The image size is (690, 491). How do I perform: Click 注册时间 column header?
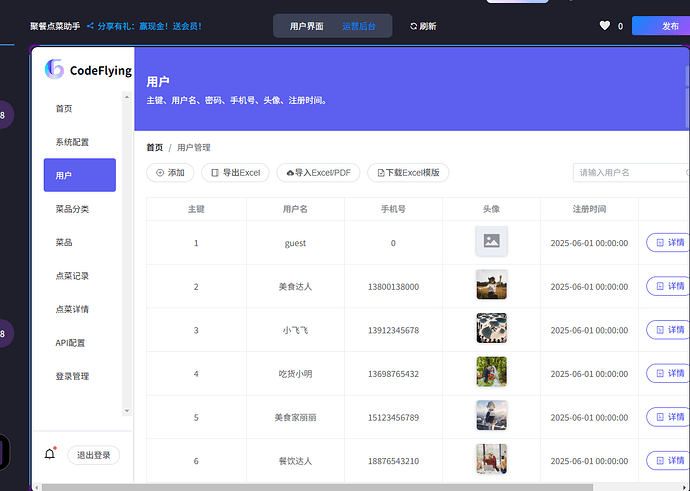tap(589, 209)
